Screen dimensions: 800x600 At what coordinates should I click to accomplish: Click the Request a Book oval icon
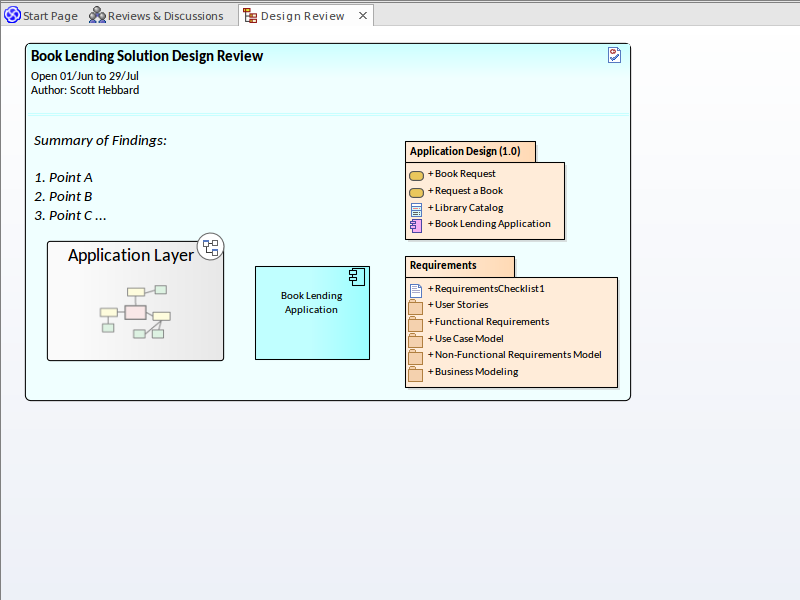coord(416,192)
